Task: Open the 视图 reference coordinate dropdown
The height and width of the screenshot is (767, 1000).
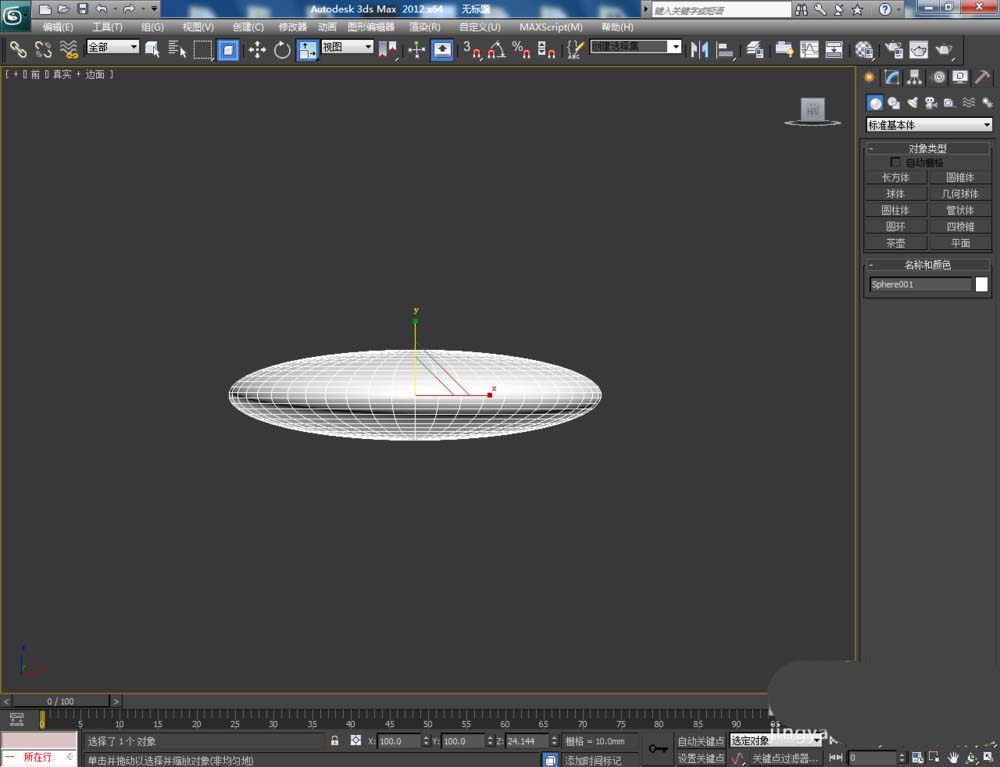Action: point(347,47)
